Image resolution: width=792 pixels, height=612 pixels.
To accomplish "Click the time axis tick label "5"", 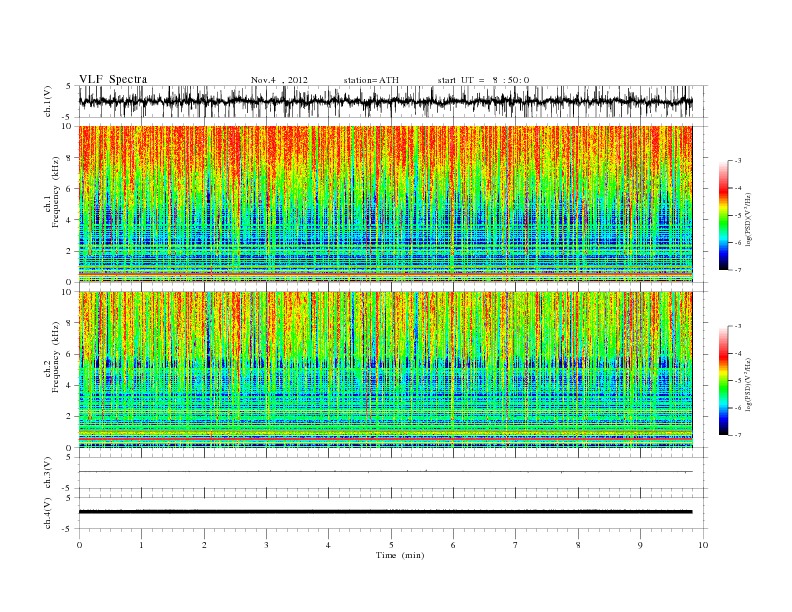I will [x=391, y=545].
